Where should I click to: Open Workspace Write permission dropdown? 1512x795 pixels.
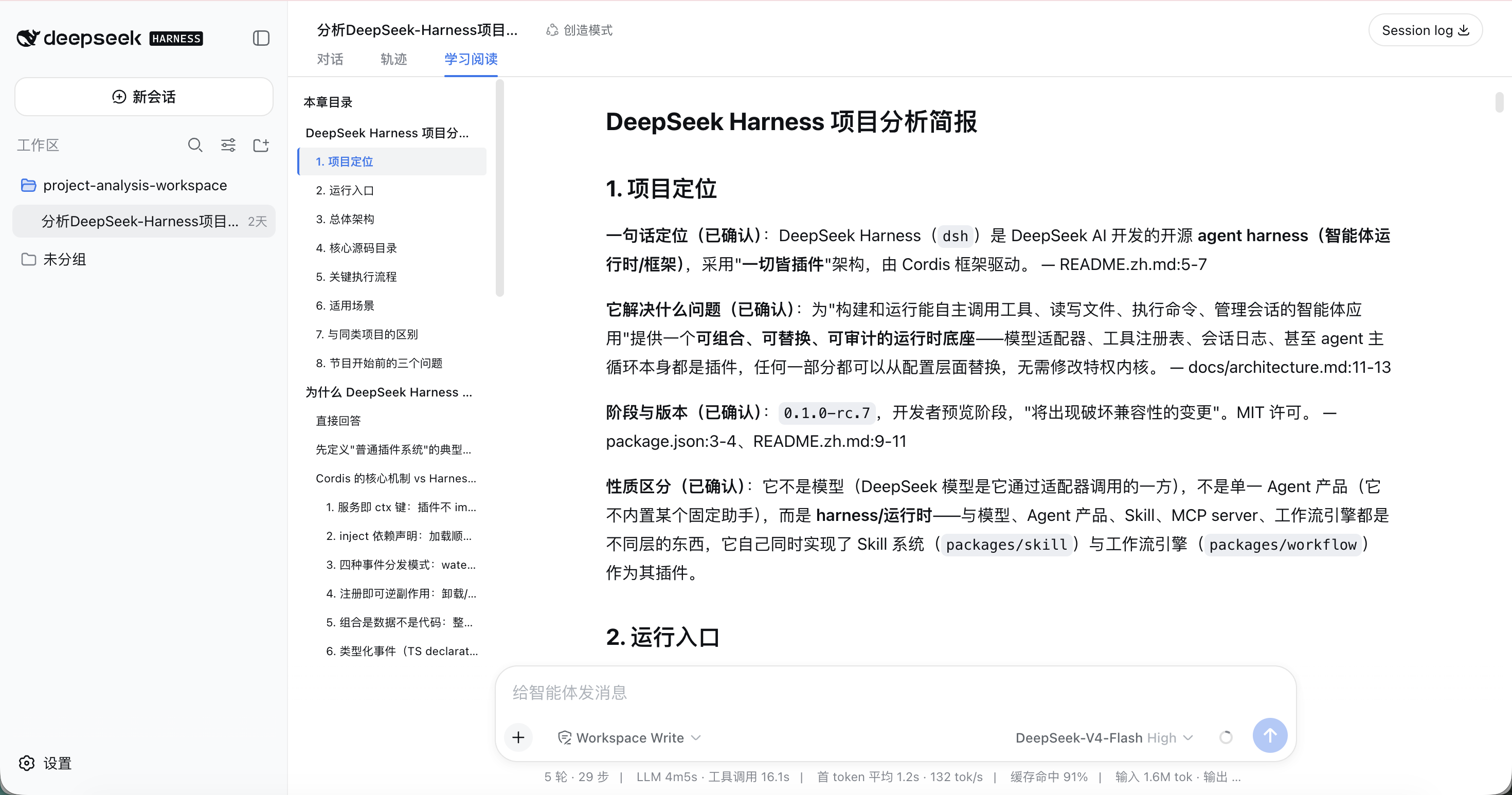pyautogui.click(x=629, y=737)
